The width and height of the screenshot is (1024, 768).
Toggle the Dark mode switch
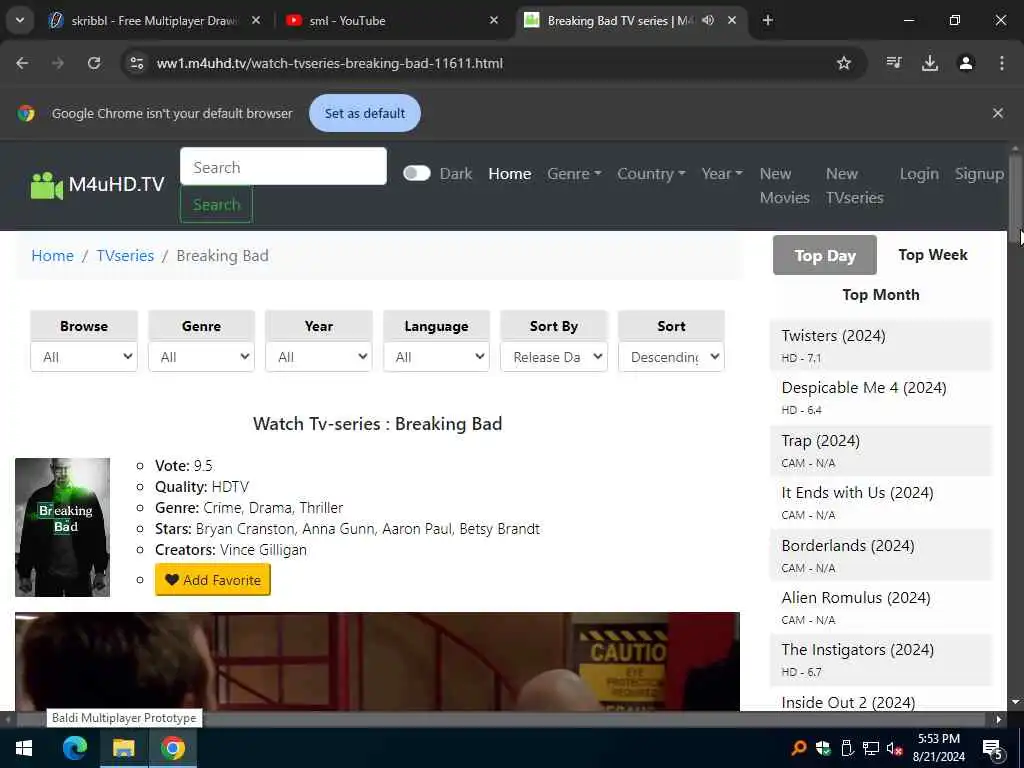pyautogui.click(x=417, y=173)
